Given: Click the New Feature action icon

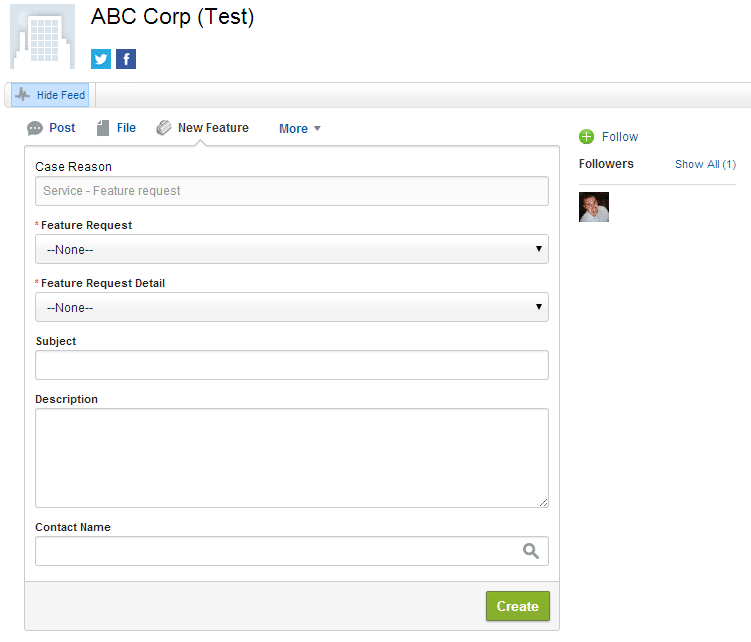Looking at the screenshot, I should tap(164, 128).
